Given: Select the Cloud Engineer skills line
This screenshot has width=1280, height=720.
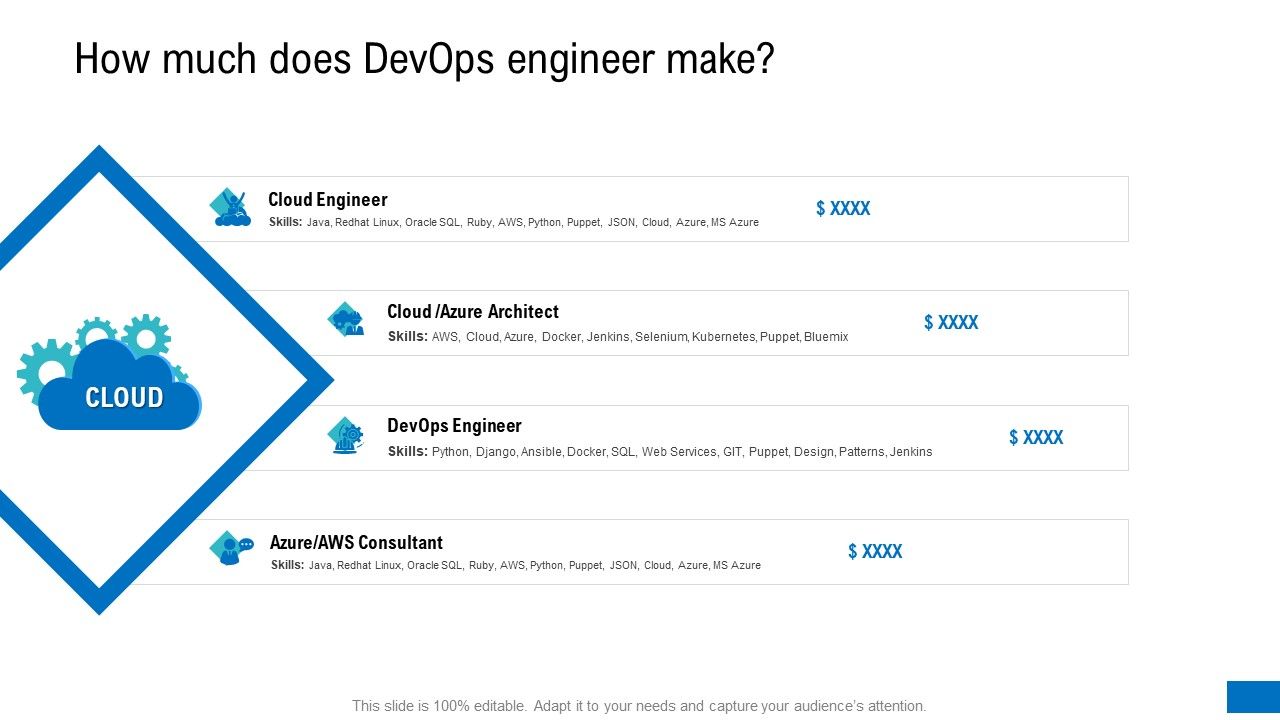Looking at the screenshot, I should tap(514, 222).
